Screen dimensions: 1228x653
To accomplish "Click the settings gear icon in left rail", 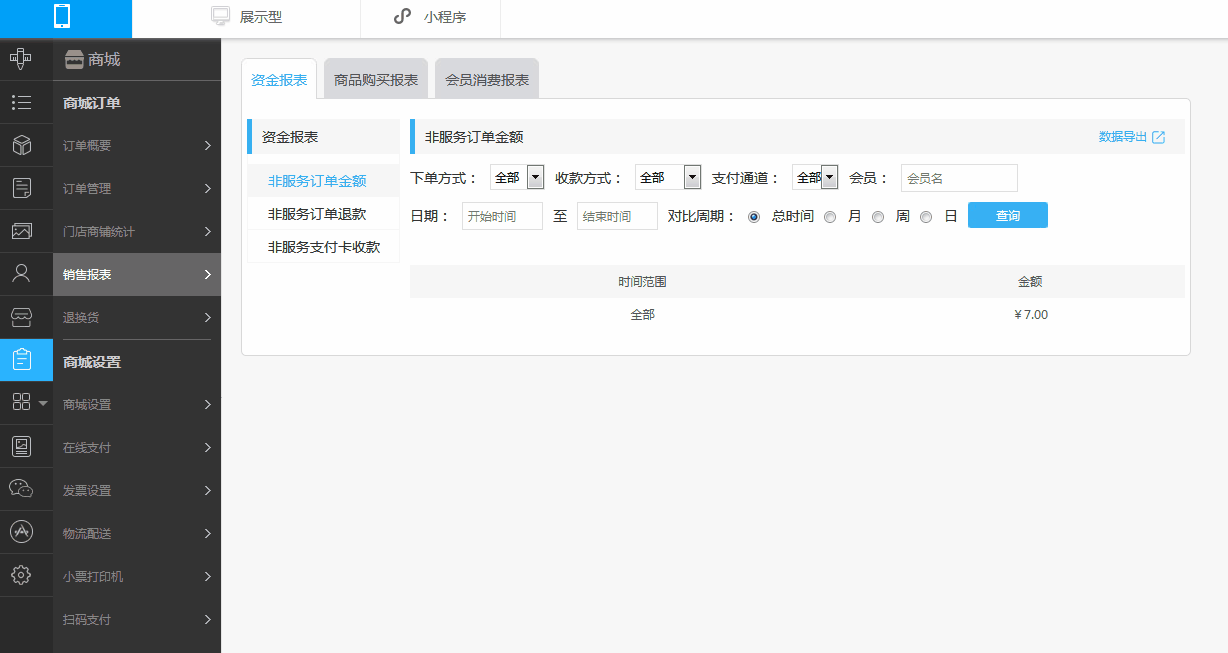I will [x=21, y=575].
